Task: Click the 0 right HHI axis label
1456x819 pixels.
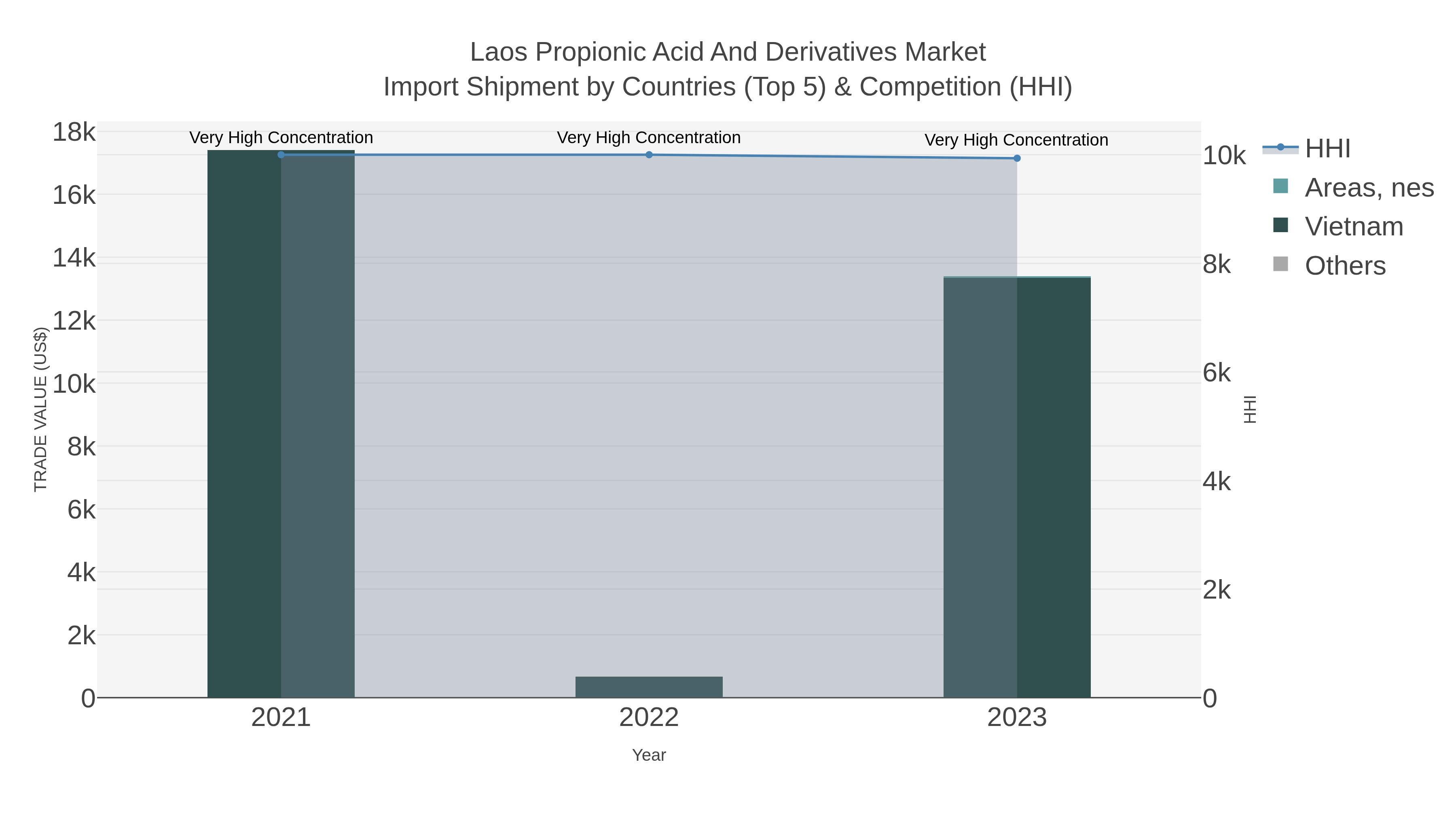Action: (x=1210, y=698)
